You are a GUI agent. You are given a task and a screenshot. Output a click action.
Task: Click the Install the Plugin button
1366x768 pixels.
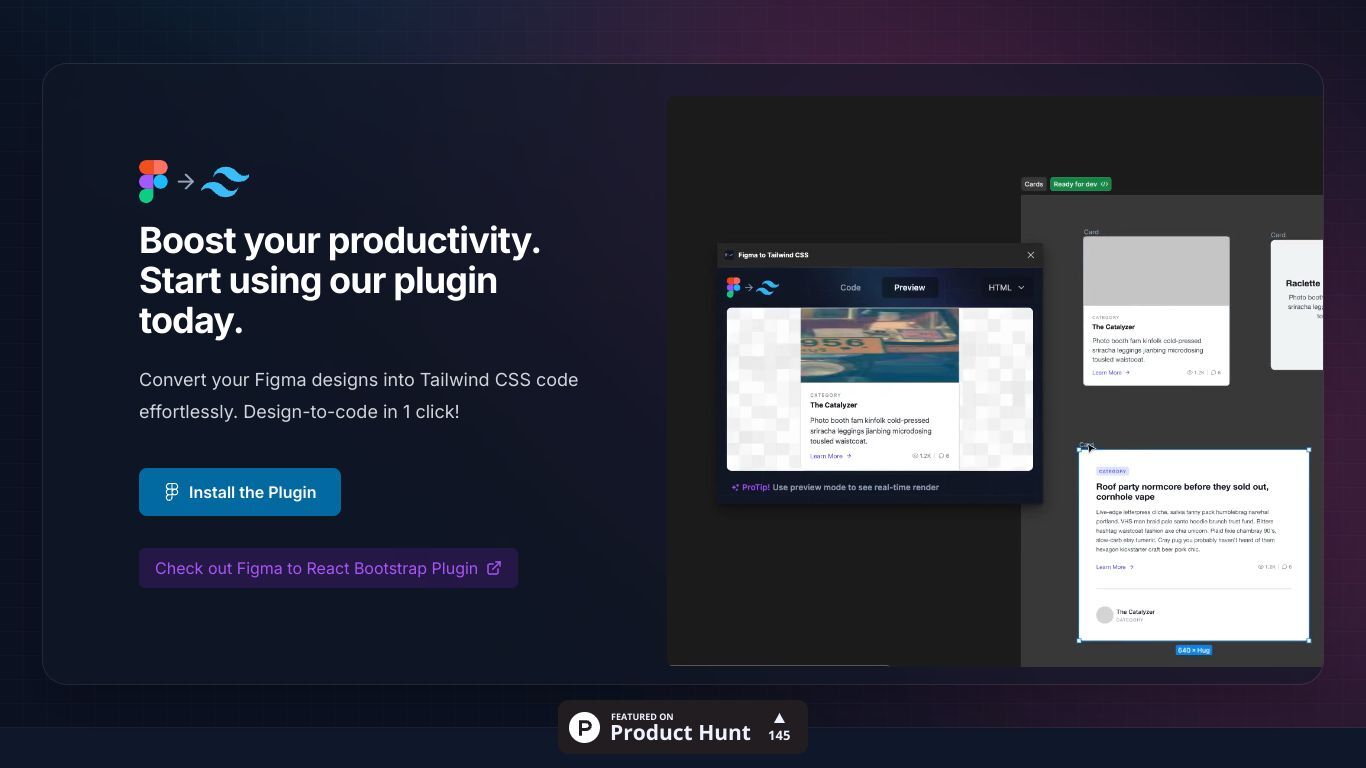click(x=240, y=492)
